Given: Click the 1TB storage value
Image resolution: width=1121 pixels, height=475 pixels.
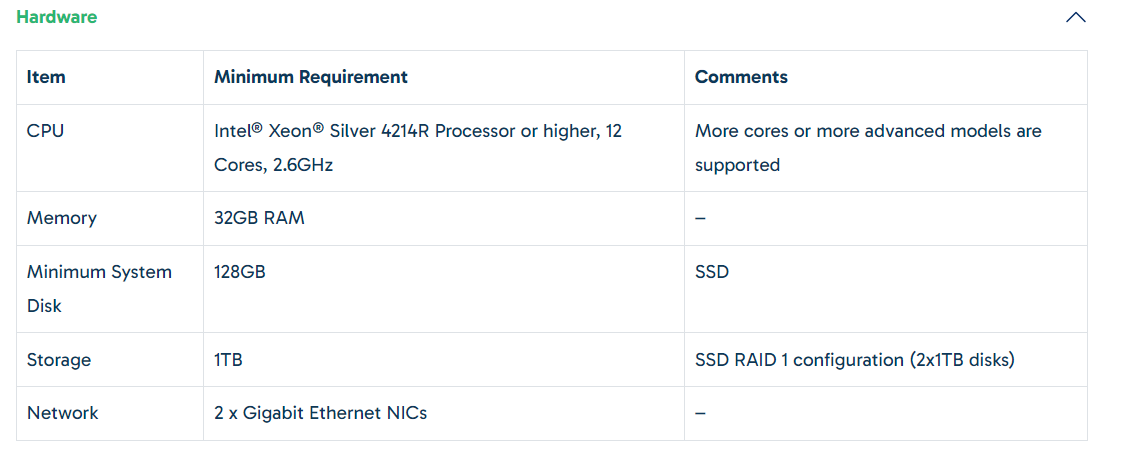Looking at the screenshot, I should [228, 359].
